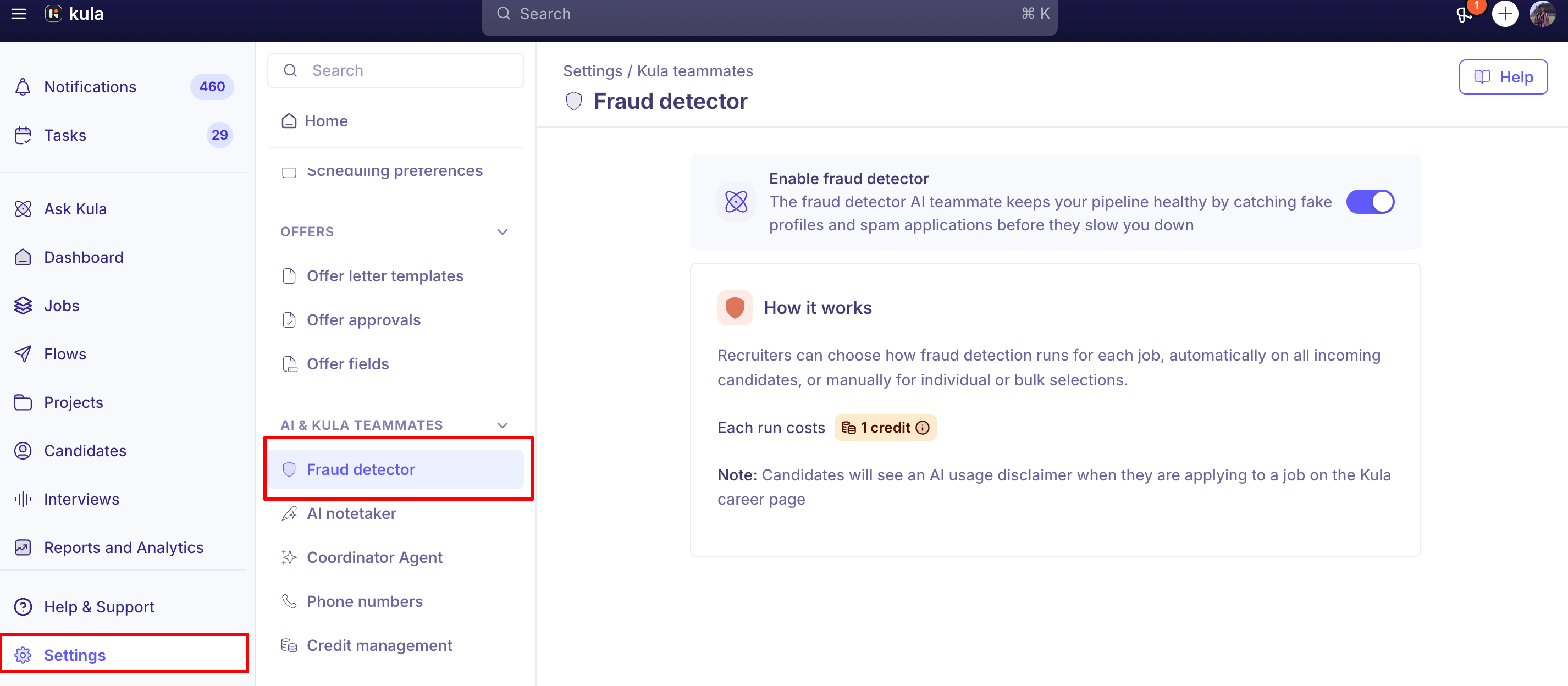Click the 1 credit badge
The width and height of the screenshot is (1568, 686).
(885, 428)
